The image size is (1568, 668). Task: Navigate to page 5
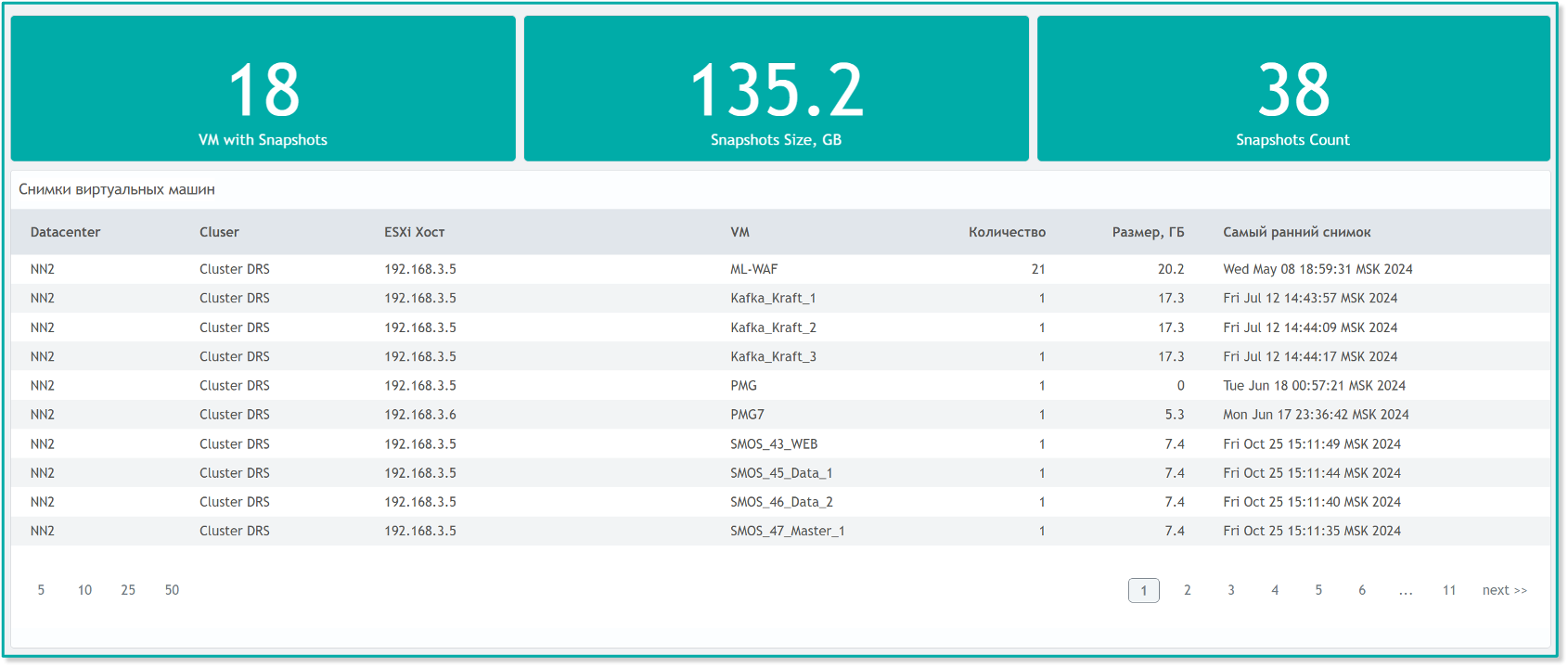click(1318, 590)
